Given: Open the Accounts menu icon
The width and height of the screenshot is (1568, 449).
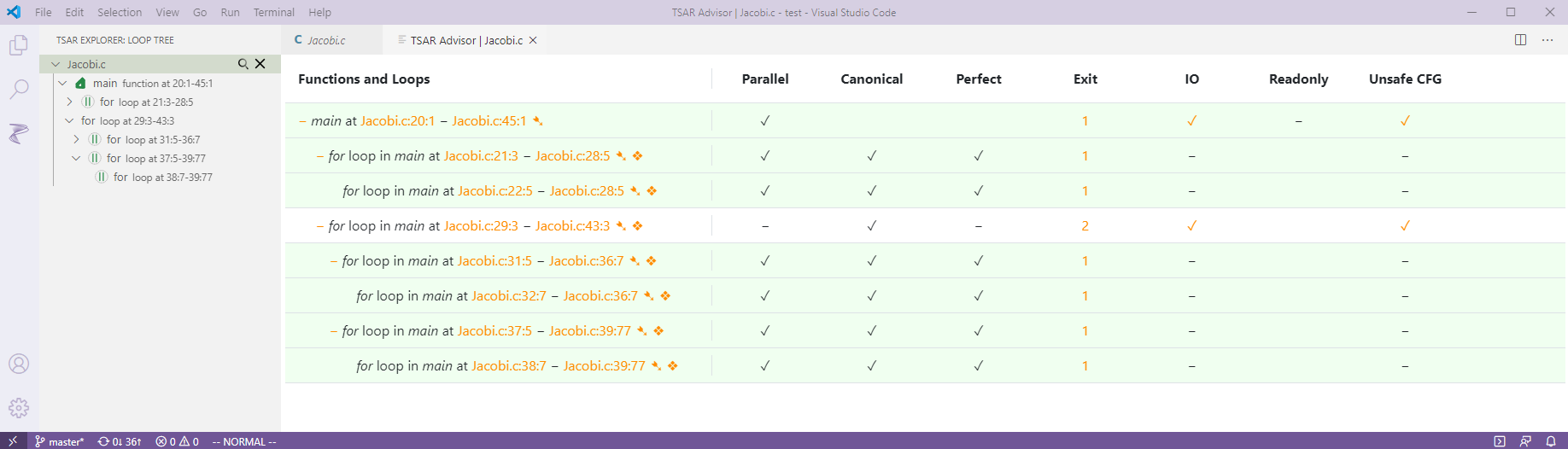Looking at the screenshot, I should coord(19,364).
